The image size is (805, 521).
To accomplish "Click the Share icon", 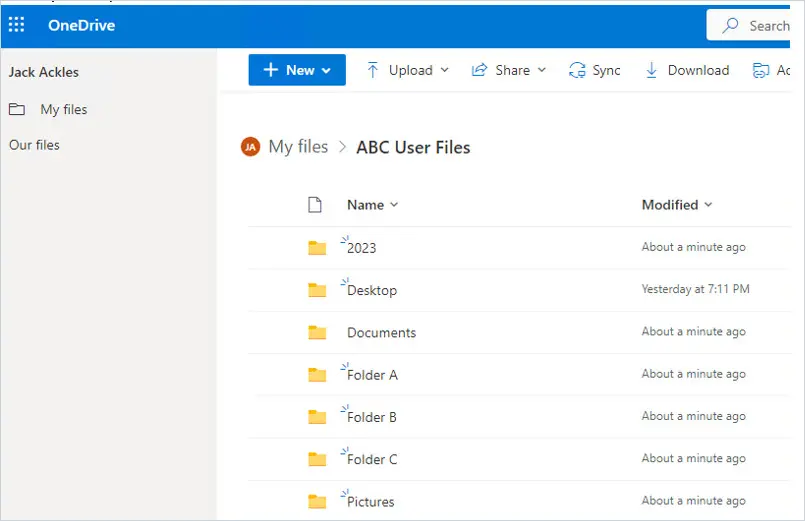I will point(479,70).
